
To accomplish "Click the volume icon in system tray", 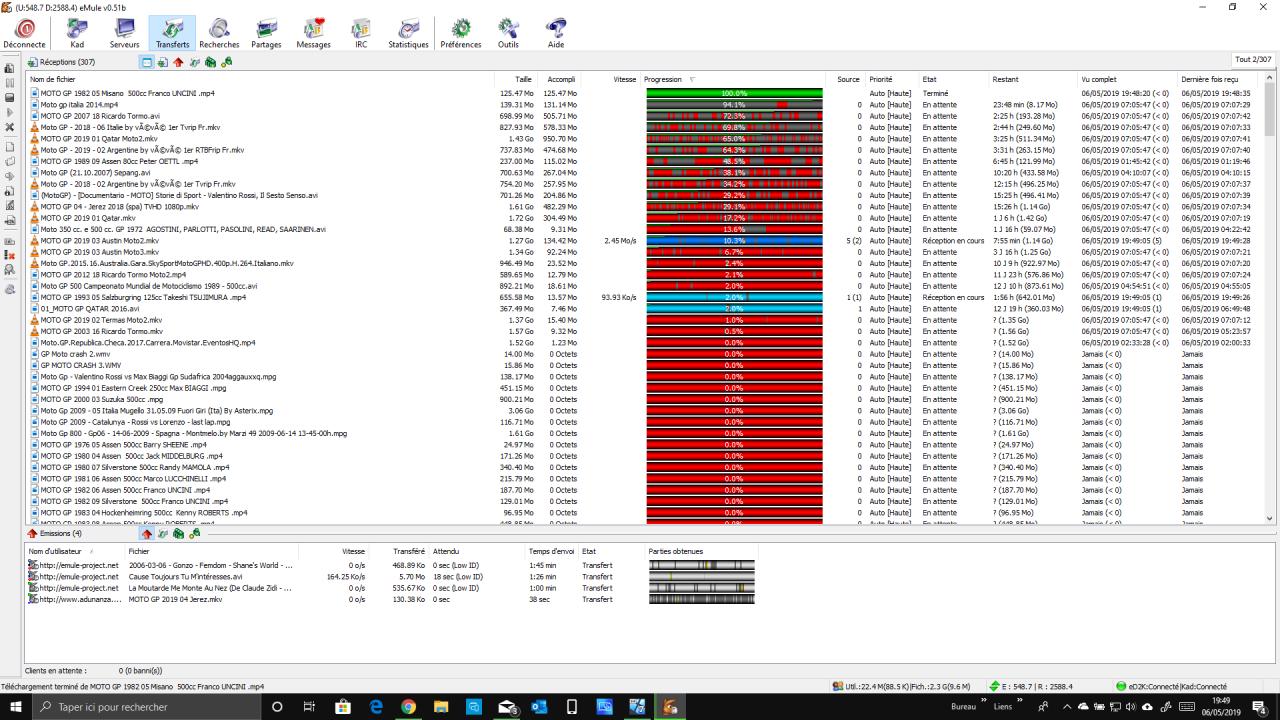I will [1131, 706].
